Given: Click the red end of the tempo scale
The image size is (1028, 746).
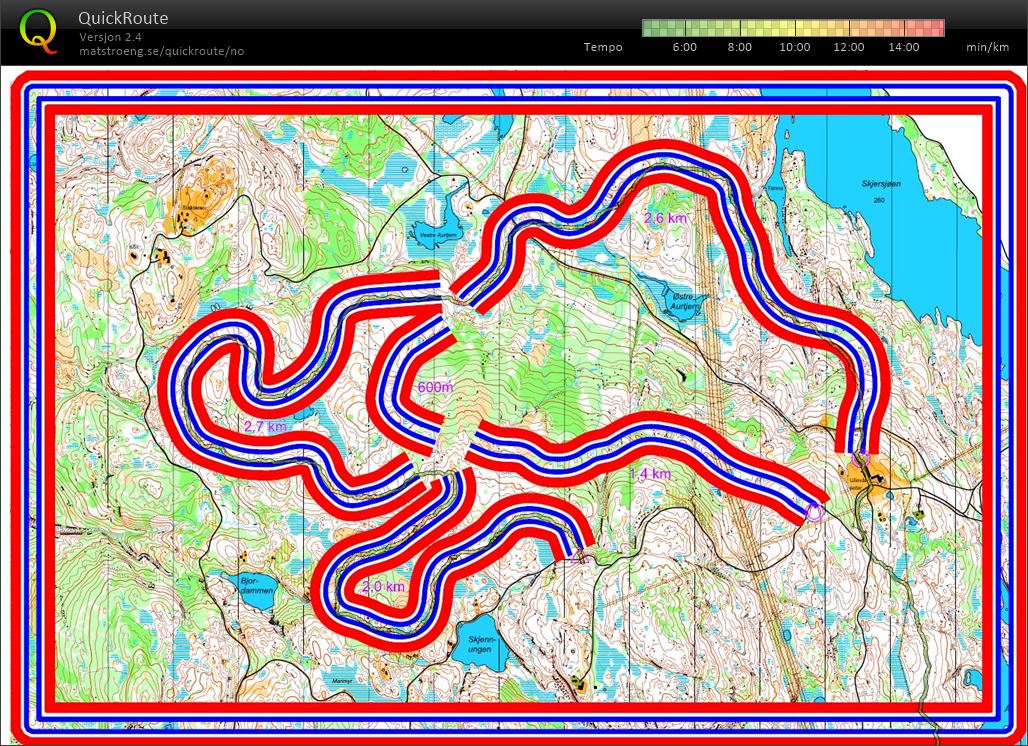Looking at the screenshot, I should 936,28.
